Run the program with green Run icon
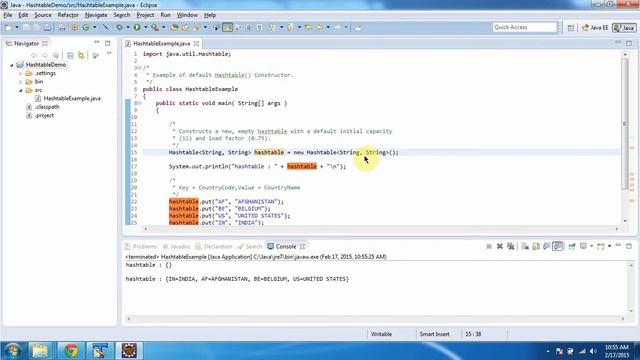 [137, 27]
